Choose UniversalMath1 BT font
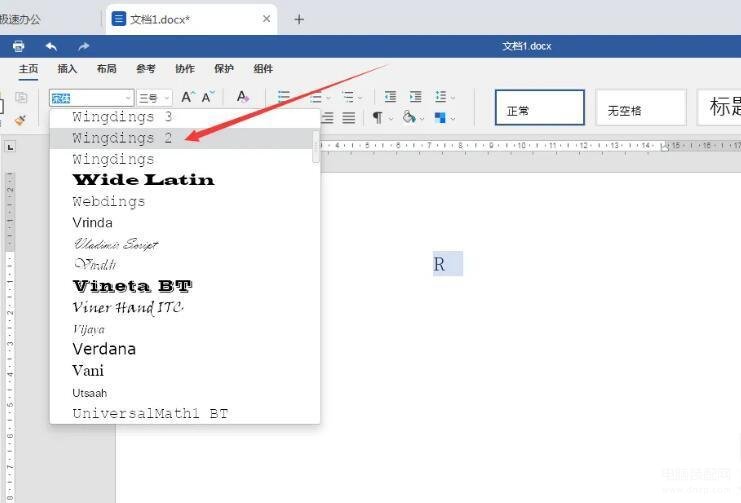Screen dimensions: 741x503 185,413
